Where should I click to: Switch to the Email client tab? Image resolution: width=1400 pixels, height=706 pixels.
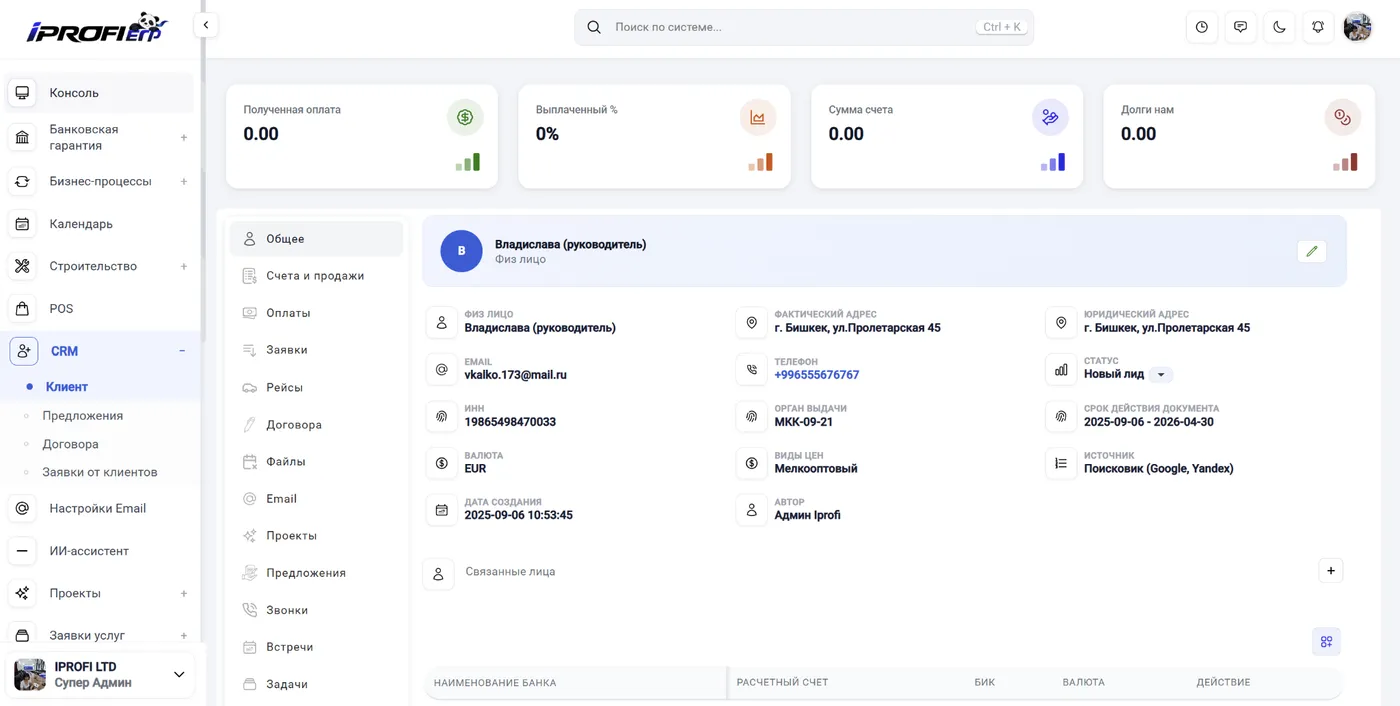click(316, 499)
